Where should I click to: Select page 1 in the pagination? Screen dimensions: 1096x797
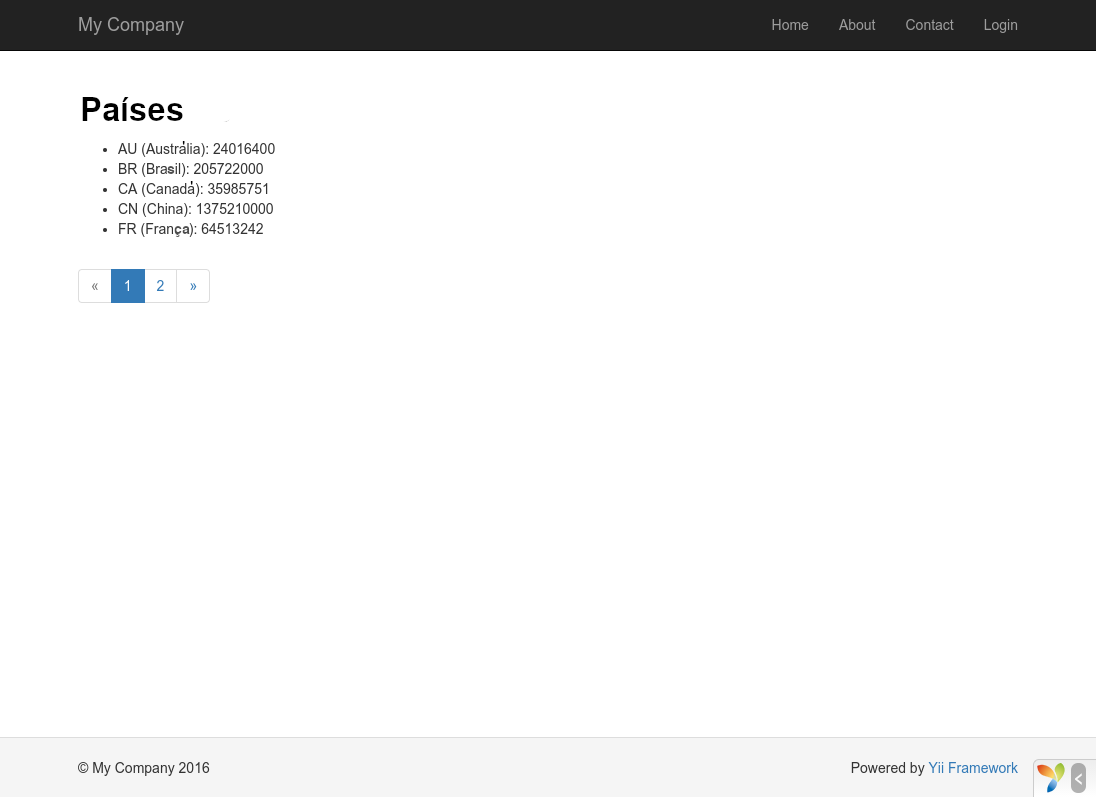coord(128,286)
